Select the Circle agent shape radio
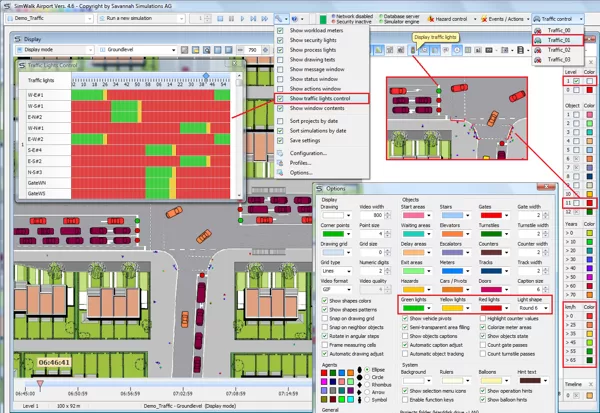600x413 pixels. pyautogui.click(x=367, y=377)
